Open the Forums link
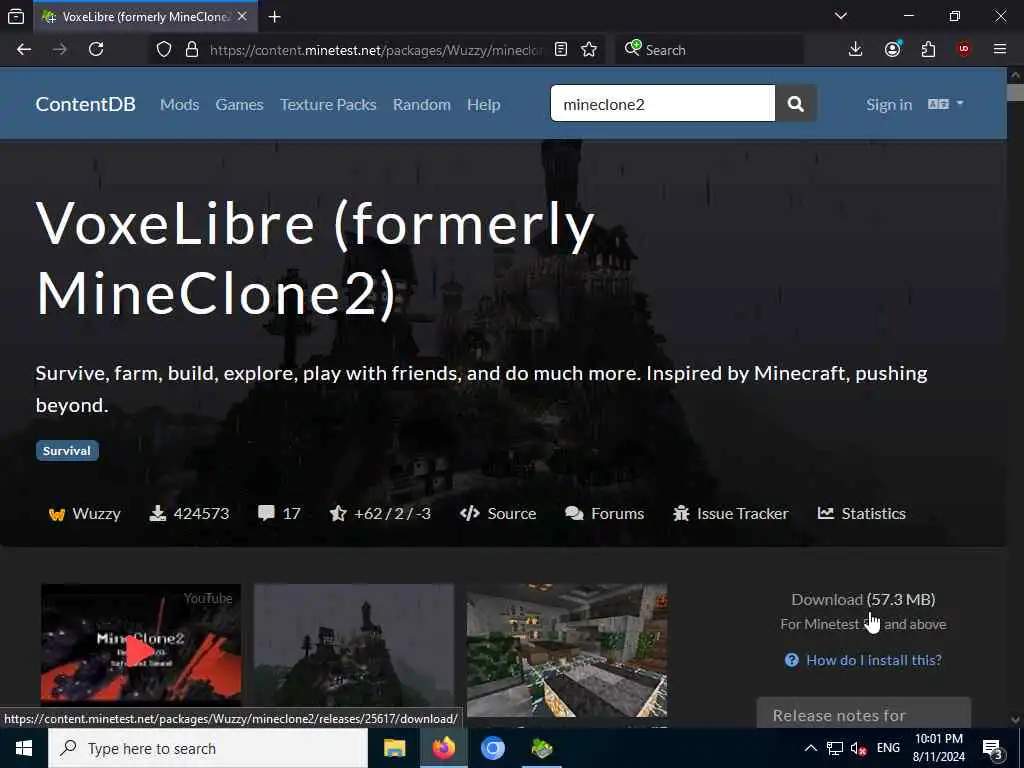The image size is (1024, 768). [x=605, y=513]
